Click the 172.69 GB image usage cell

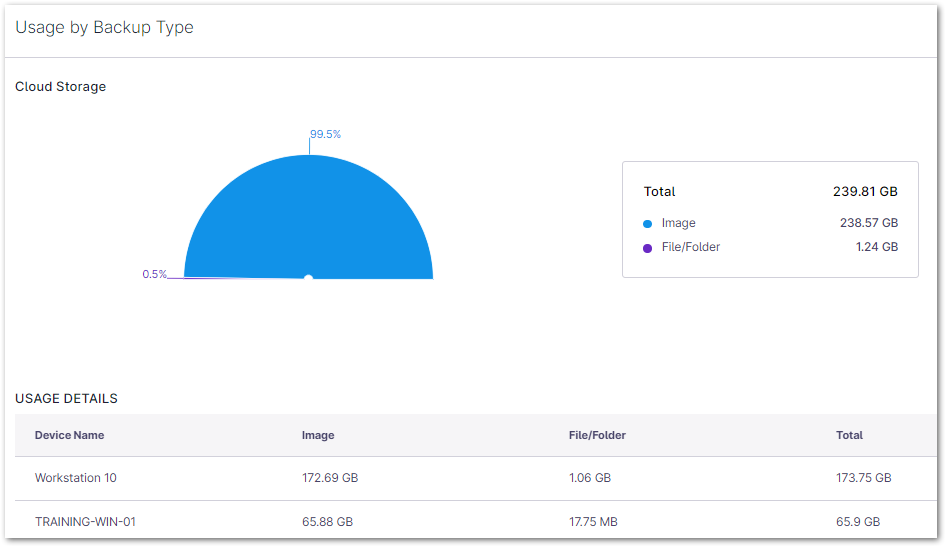click(x=330, y=478)
